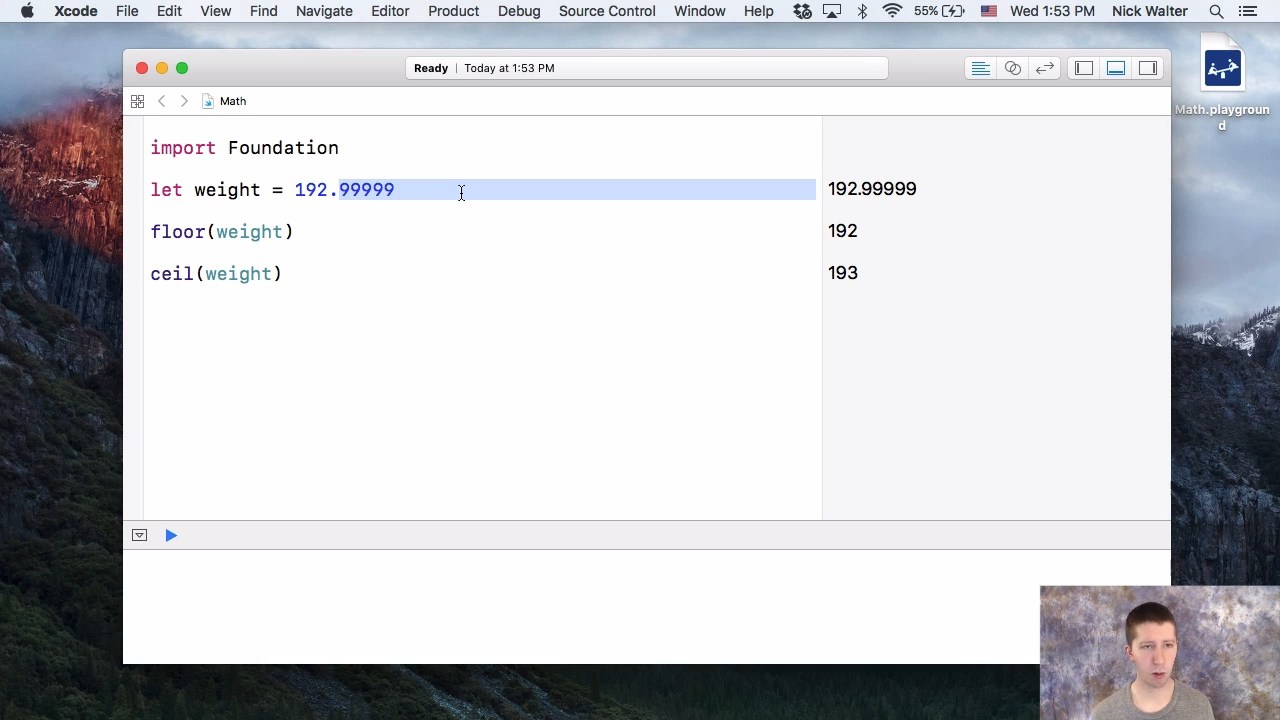Close the Xcode playground window
Screen dimensions: 1280x720
click(142, 68)
